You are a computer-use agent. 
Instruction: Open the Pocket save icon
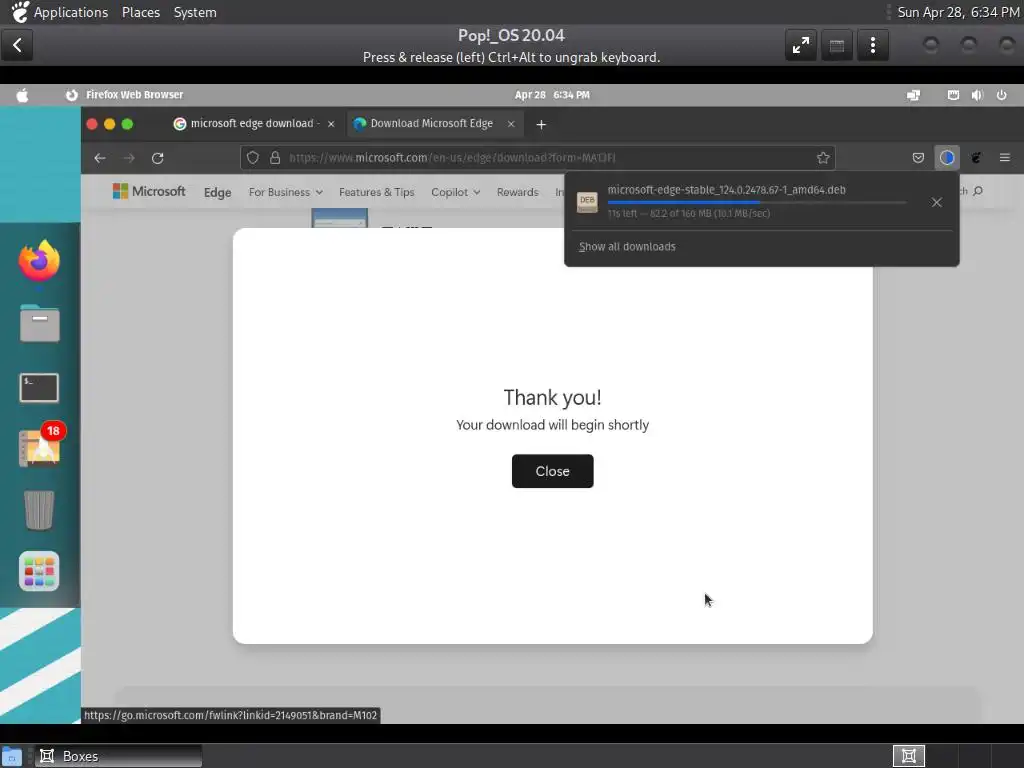(918, 157)
